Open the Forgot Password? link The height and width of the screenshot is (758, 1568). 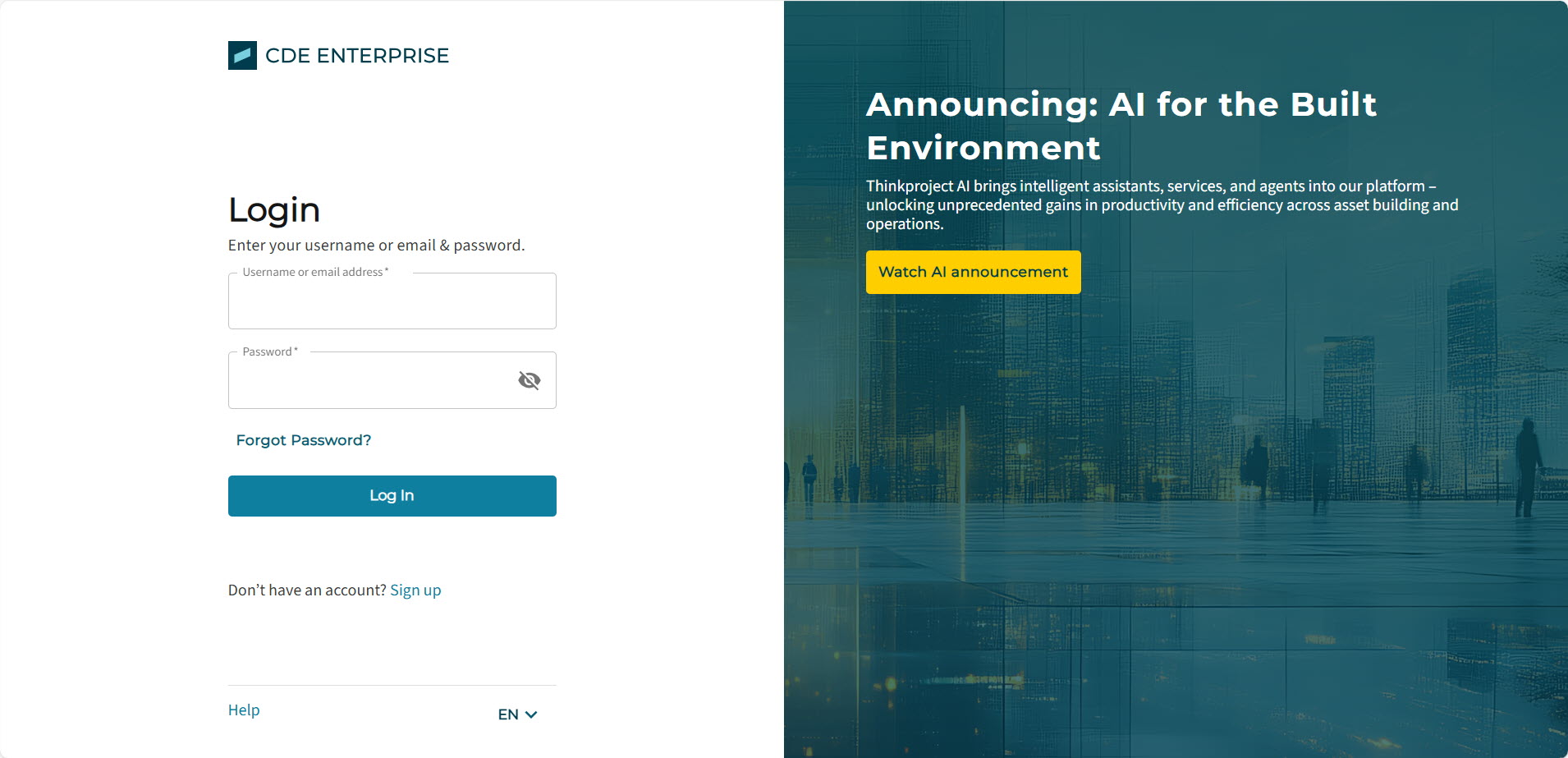(x=303, y=440)
